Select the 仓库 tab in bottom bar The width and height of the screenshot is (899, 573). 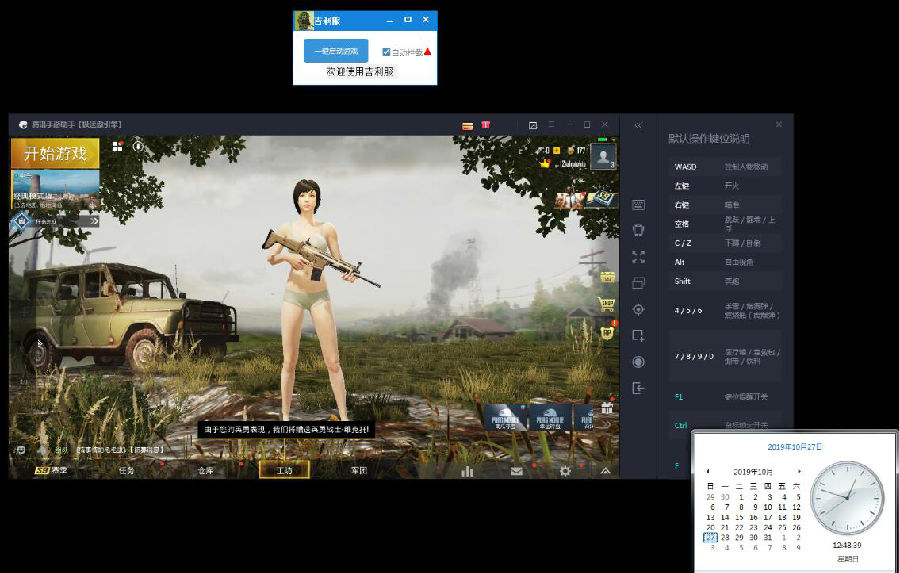click(x=205, y=470)
